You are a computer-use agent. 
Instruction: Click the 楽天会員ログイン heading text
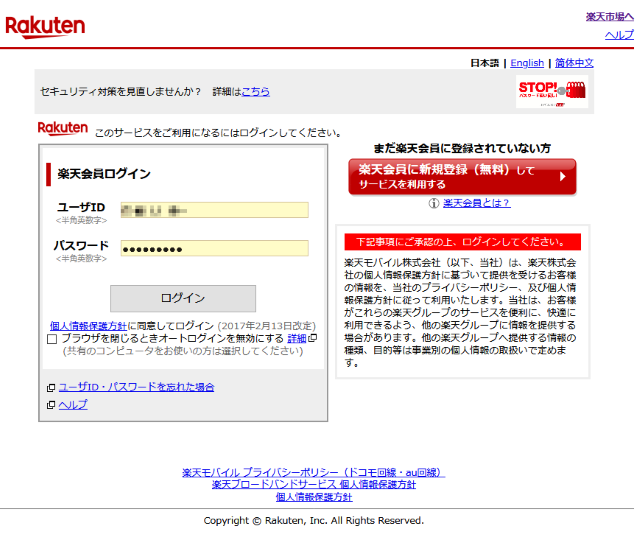coord(104,174)
